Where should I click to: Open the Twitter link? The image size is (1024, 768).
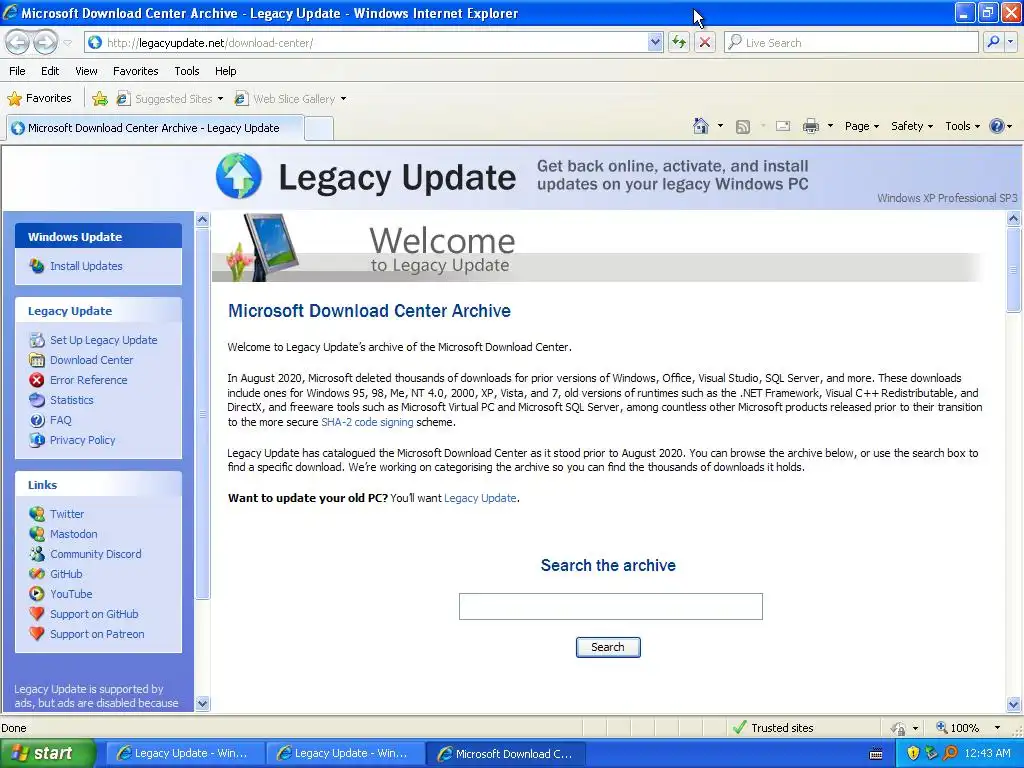[x=67, y=514]
